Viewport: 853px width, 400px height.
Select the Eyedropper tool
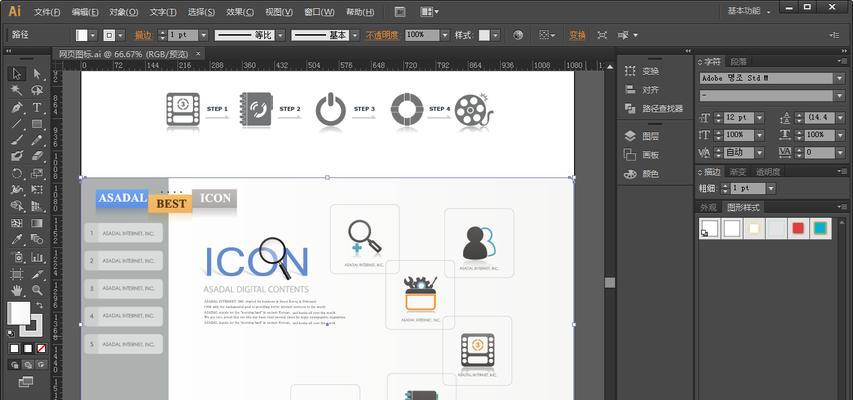click(17, 239)
